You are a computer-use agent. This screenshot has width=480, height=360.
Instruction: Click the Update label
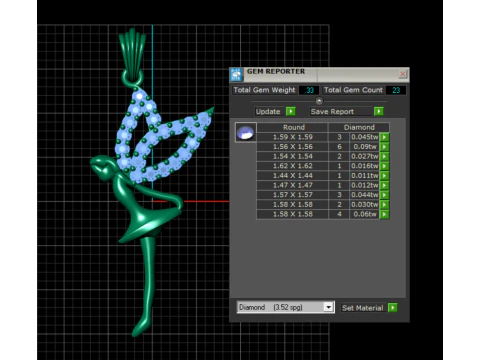(268, 112)
